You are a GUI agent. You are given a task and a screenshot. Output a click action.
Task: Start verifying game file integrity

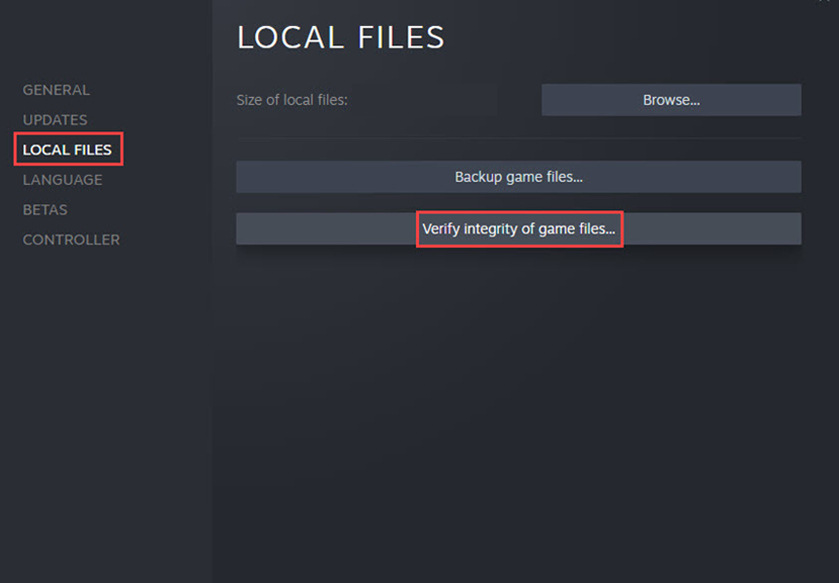[519, 229]
